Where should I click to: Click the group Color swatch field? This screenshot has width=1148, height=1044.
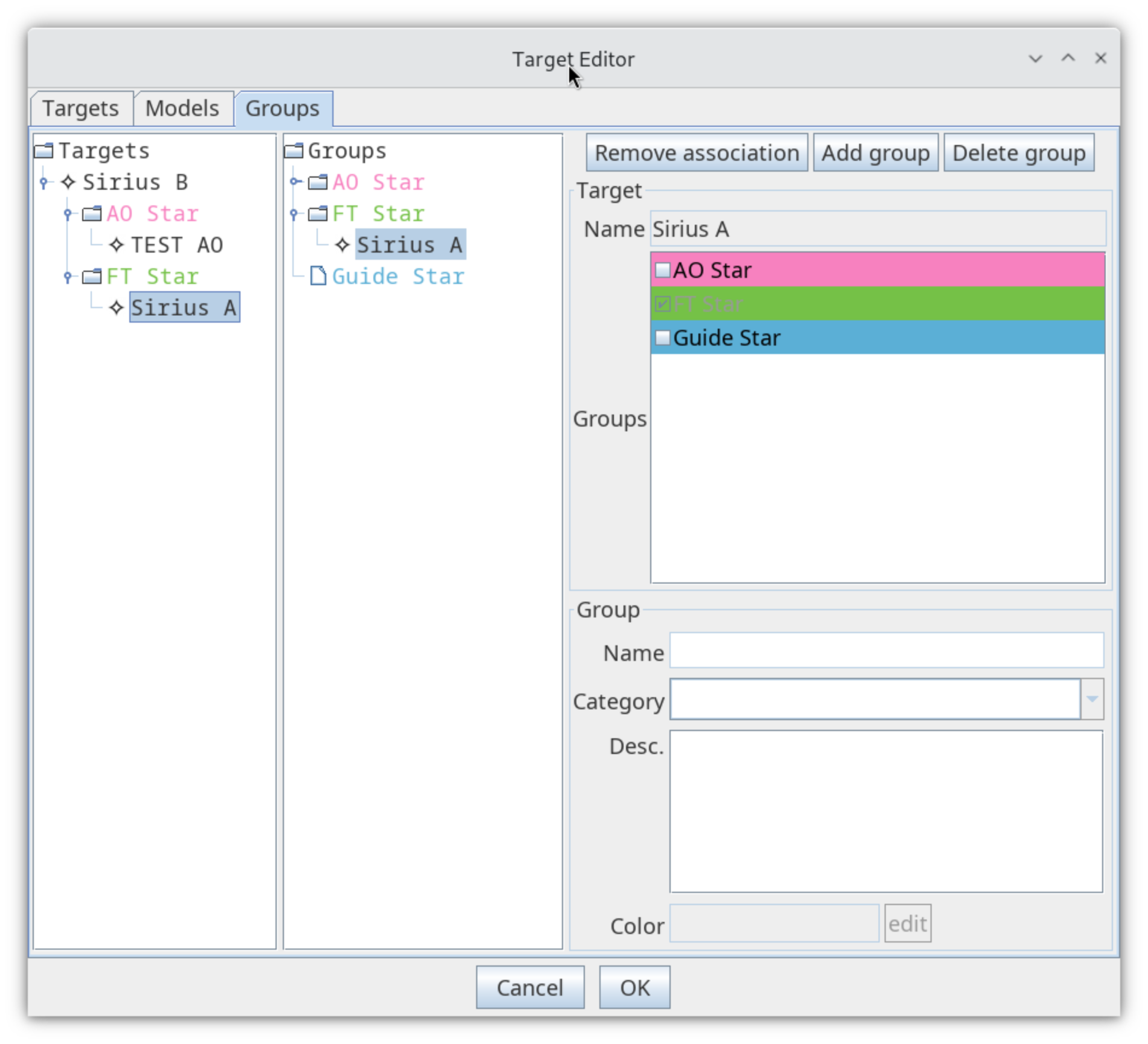point(773,923)
